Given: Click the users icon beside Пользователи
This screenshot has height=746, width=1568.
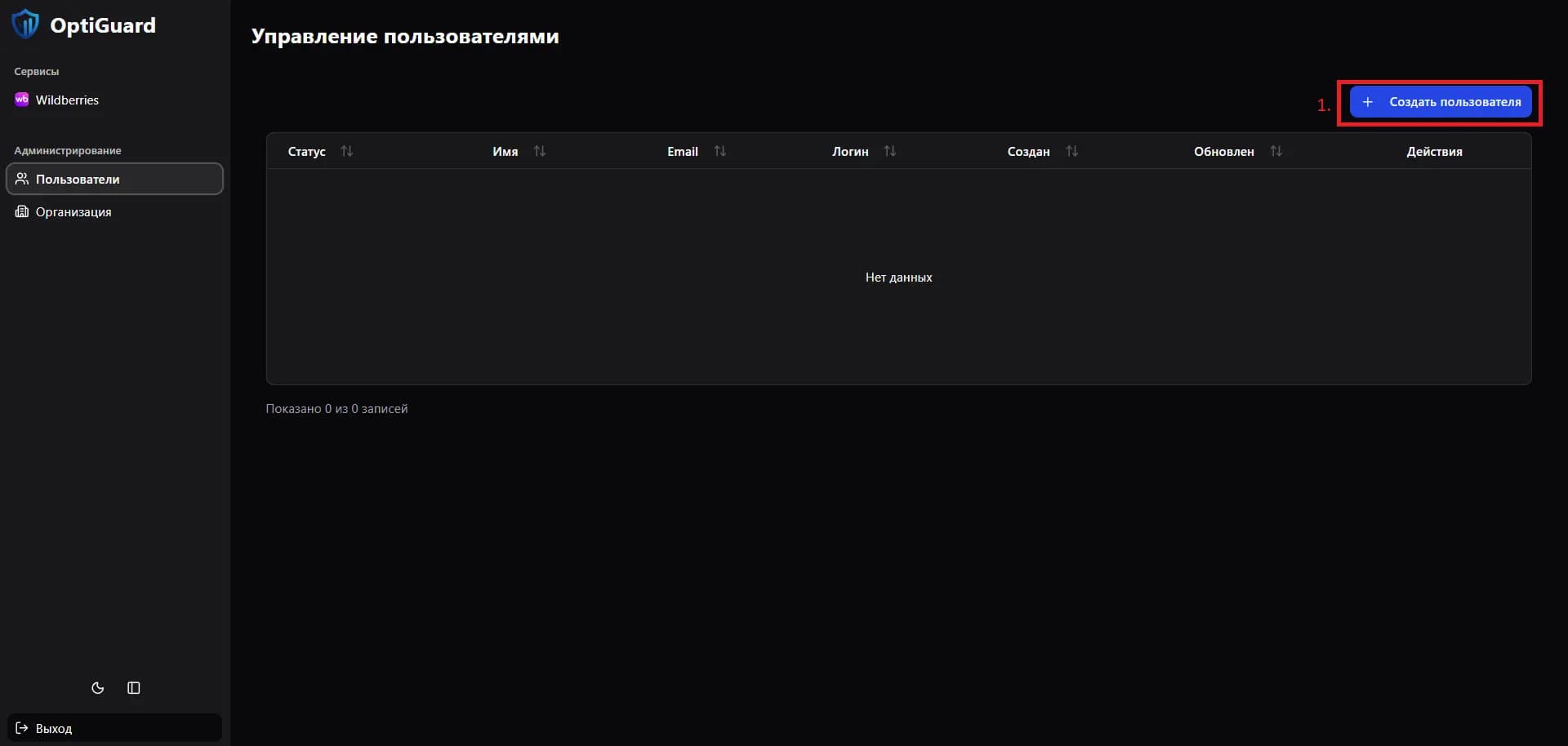Looking at the screenshot, I should [x=22, y=179].
